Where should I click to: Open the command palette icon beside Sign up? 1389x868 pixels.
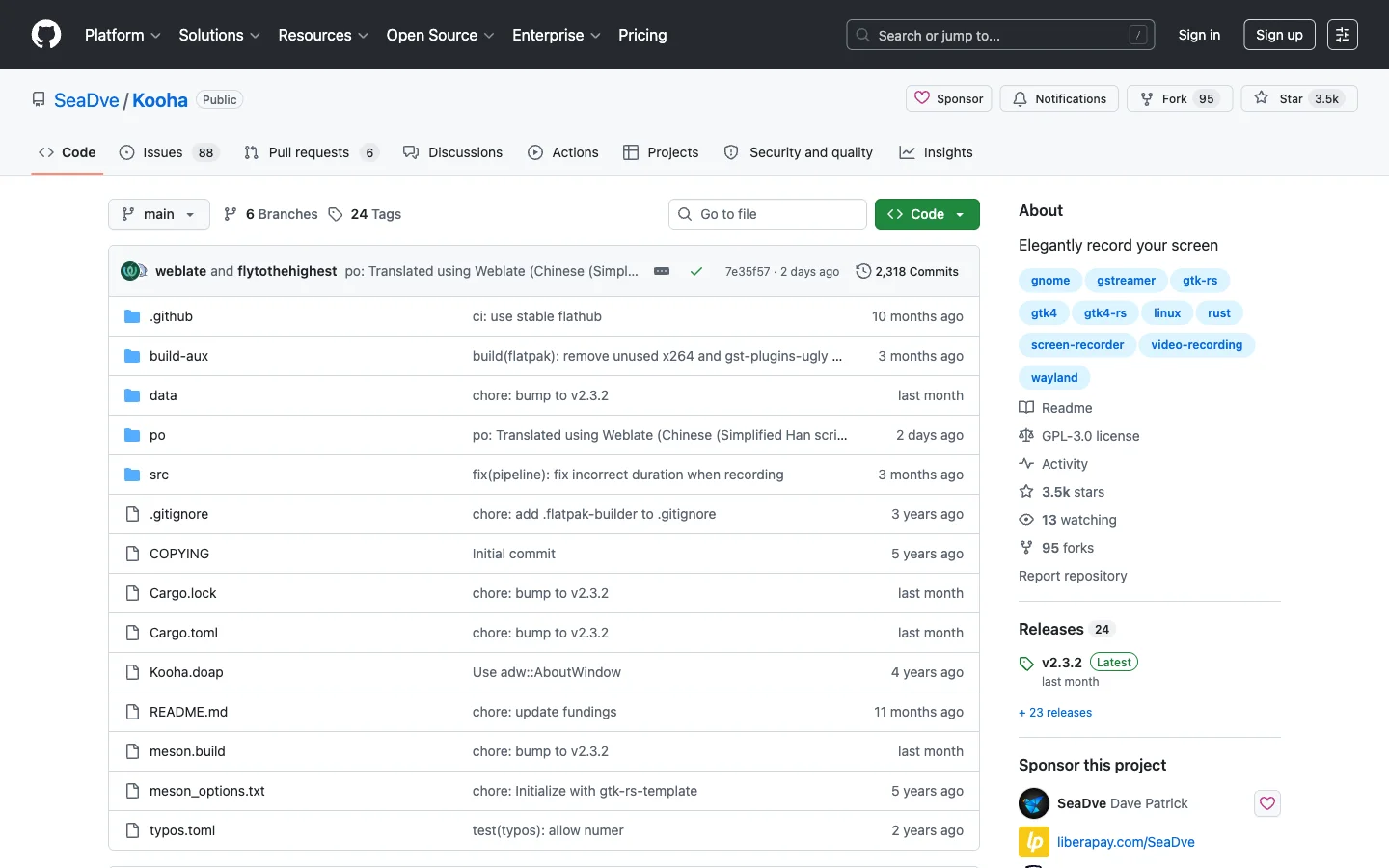(x=1343, y=35)
